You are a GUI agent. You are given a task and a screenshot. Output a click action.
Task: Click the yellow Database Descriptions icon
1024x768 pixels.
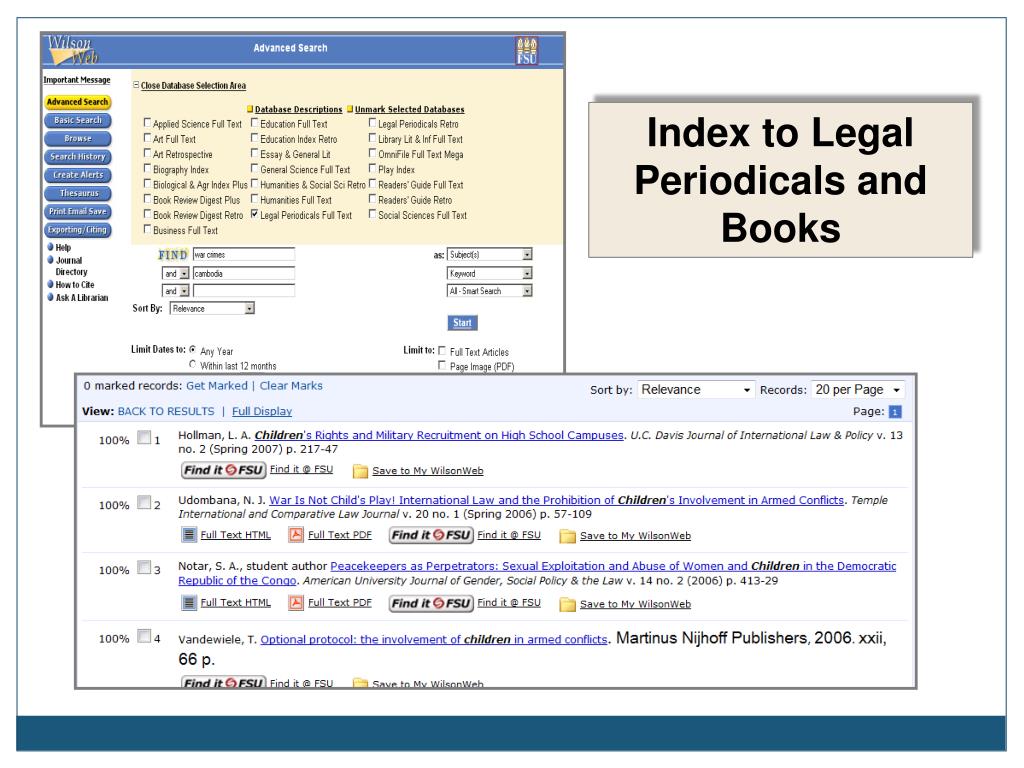click(250, 109)
